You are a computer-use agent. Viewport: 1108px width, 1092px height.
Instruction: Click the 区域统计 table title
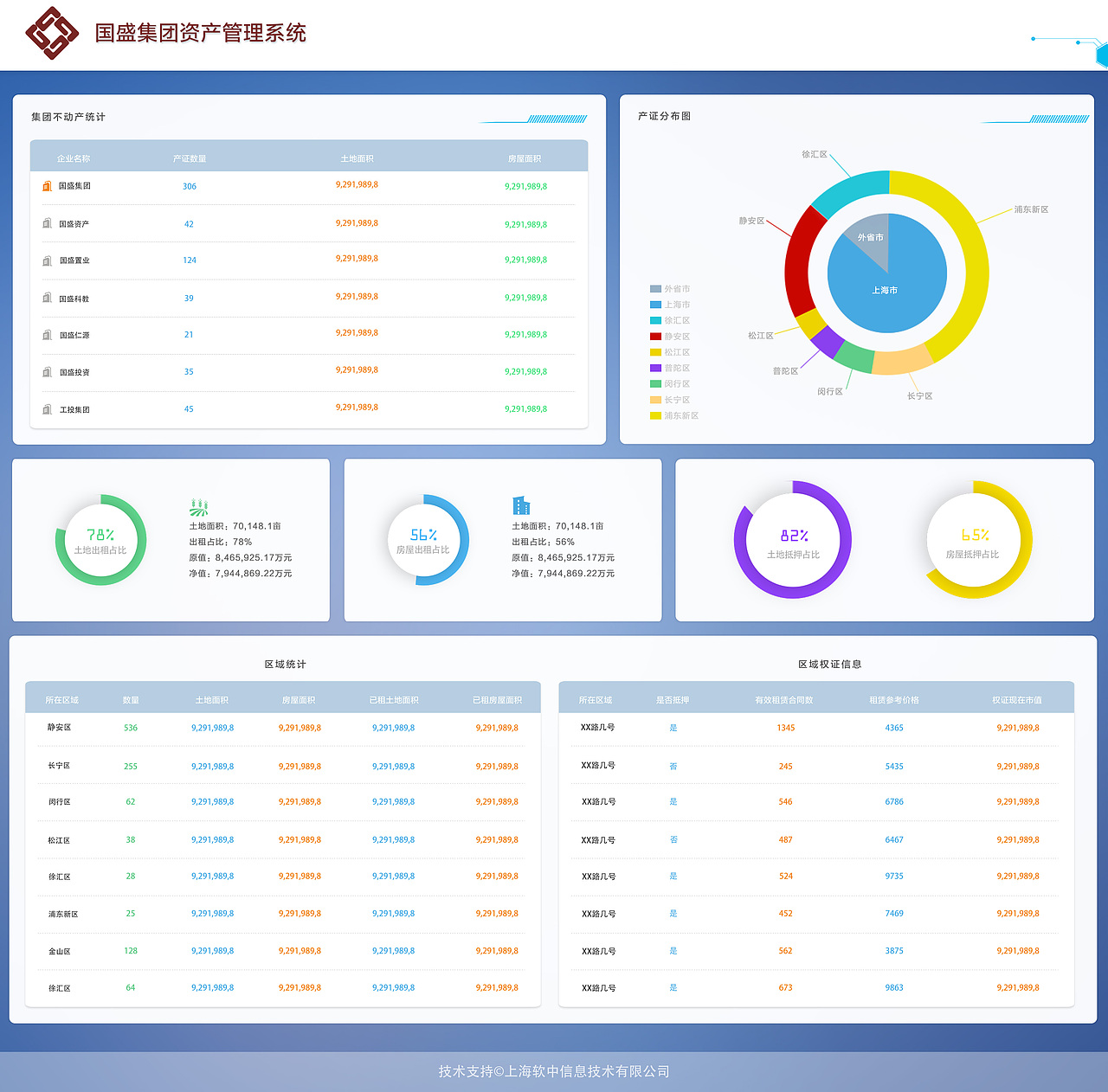coord(286,664)
